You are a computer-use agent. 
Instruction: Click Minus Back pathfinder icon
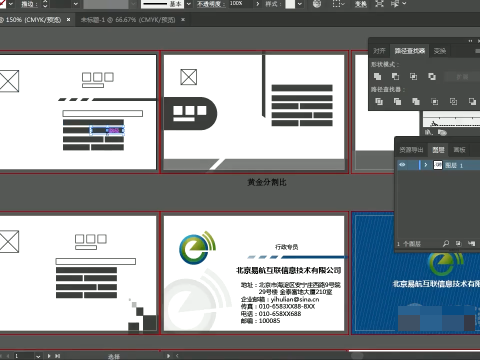[472, 101]
